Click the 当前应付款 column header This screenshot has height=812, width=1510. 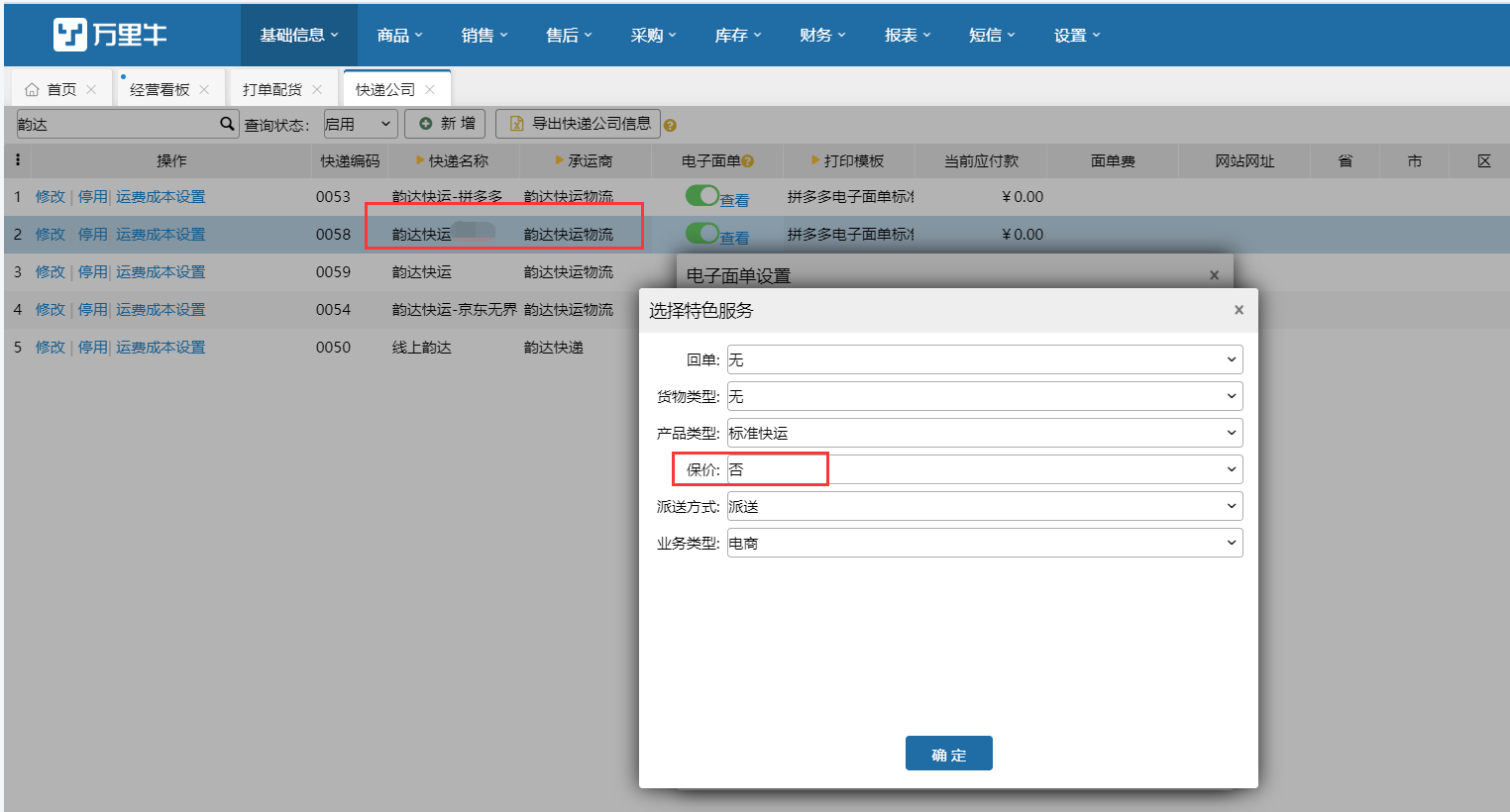click(981, 160)
